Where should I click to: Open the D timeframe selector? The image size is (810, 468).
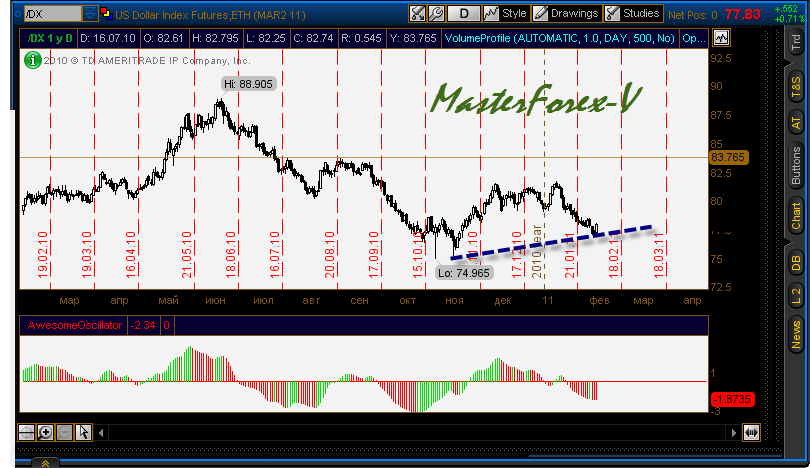pyautogui.click(x=463, y=13)
